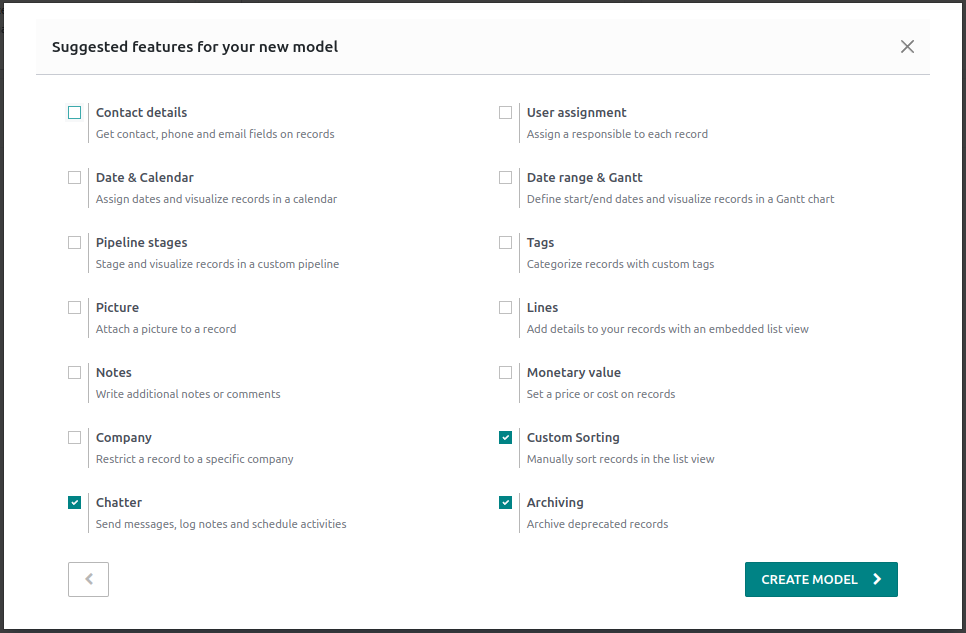This screenshot has width=966, height=633.
Task: Tick the Picture checkbox
Action: tap(75, 308)
